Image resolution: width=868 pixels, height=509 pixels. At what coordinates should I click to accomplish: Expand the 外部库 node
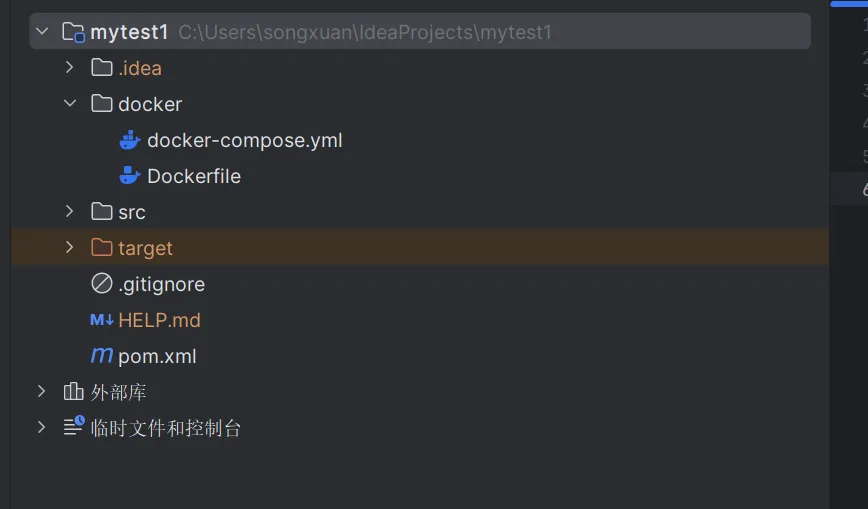click(41, 392)
